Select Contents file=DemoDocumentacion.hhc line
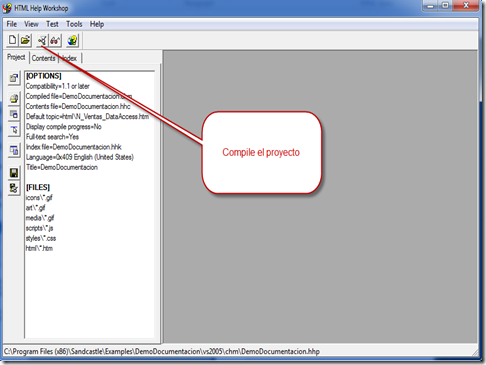 tap(78, 106)
